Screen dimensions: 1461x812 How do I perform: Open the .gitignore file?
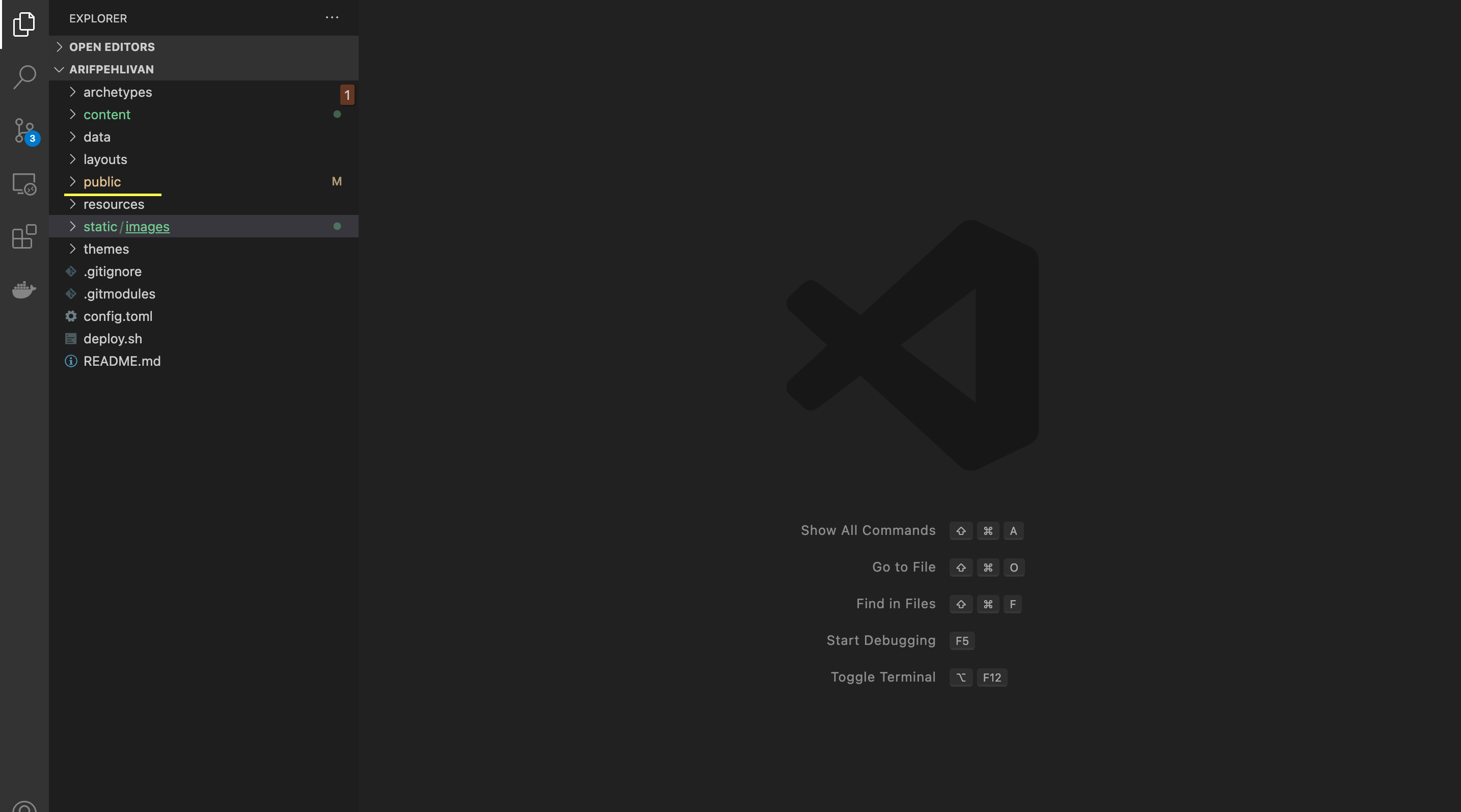pos(204,272)
